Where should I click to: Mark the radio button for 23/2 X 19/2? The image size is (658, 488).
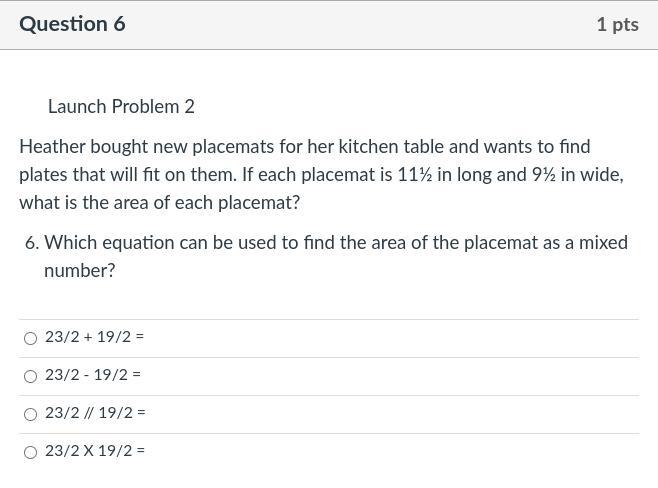pyautogui.click(x=30, y=452)
